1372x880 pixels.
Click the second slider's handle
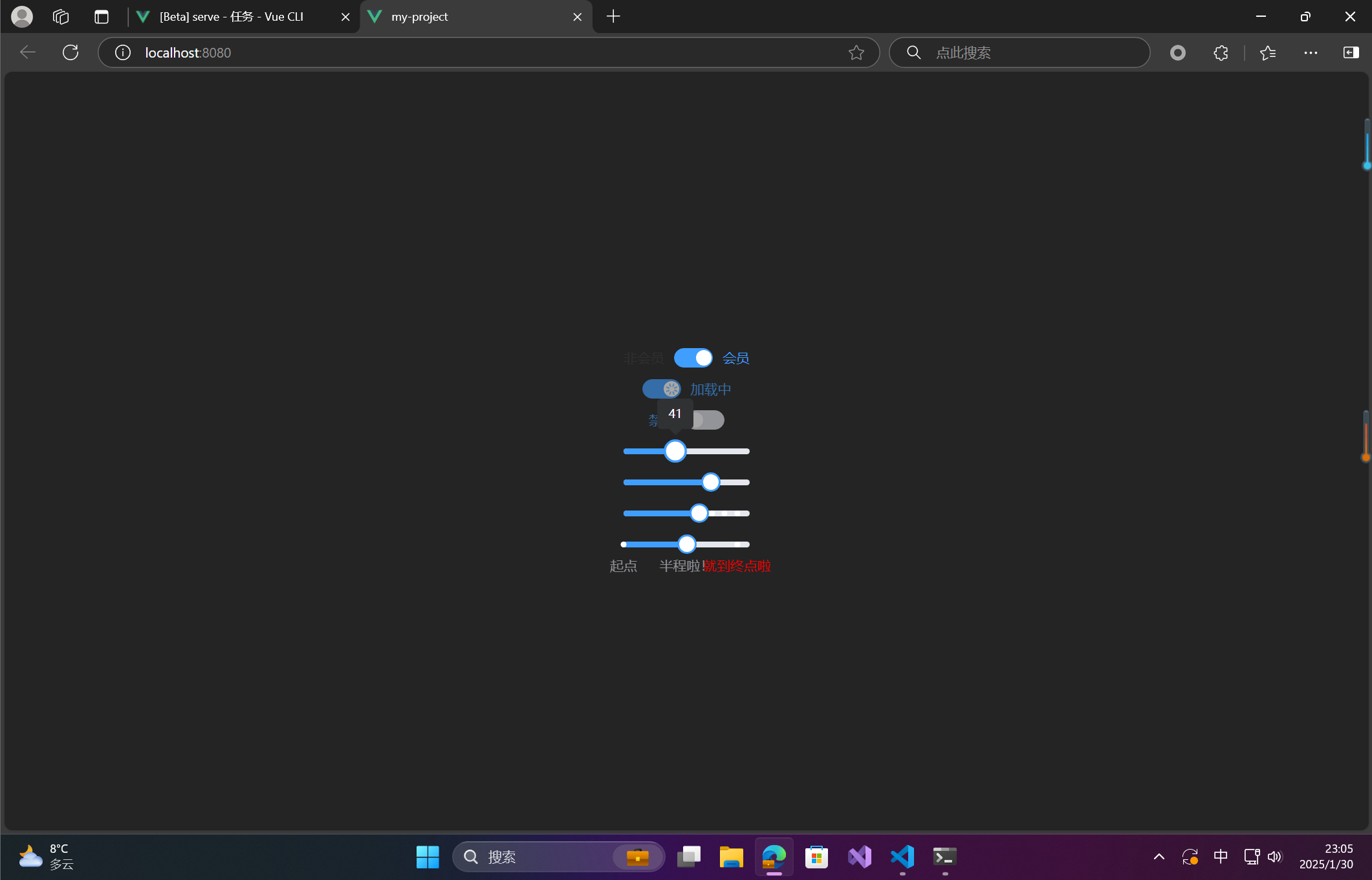click(710, 482)
